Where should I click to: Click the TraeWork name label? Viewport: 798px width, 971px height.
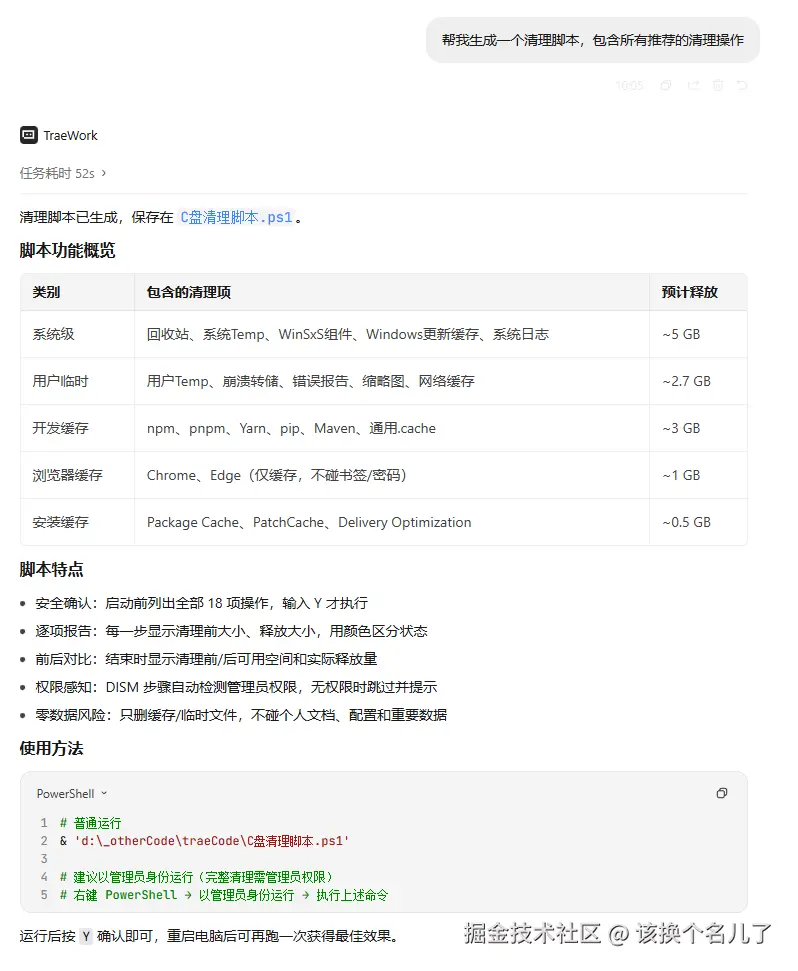coord(71,136)
